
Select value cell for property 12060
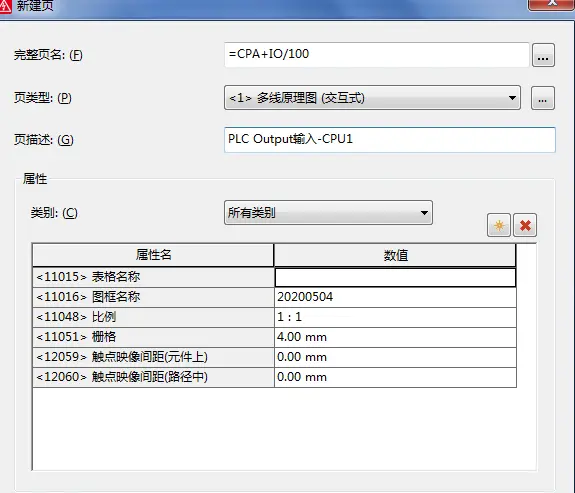(x=395, y=377)
